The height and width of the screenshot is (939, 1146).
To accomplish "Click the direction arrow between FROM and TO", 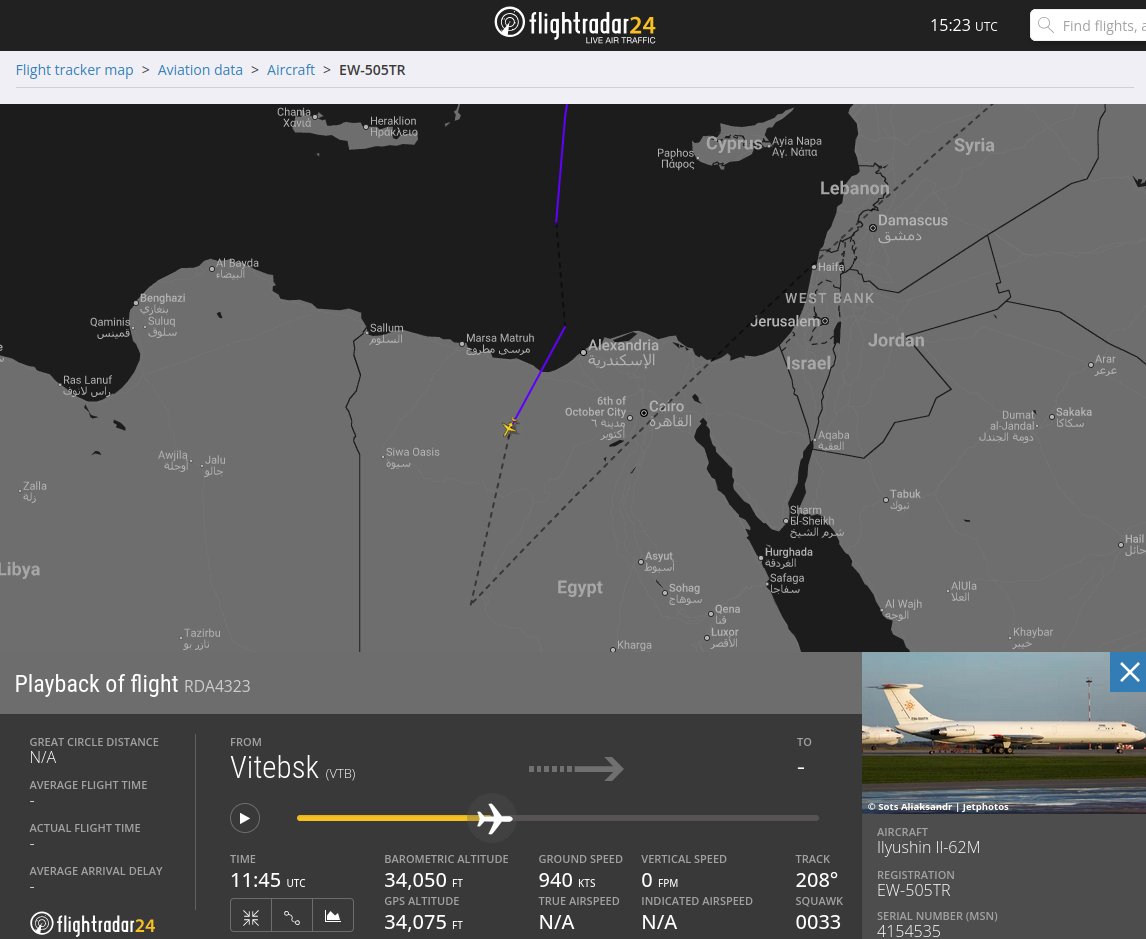I will [x=576, y=769].
